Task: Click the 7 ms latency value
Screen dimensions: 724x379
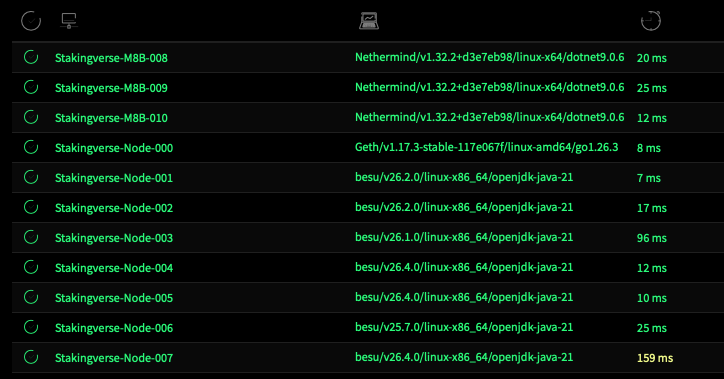Action: (649, 178)
